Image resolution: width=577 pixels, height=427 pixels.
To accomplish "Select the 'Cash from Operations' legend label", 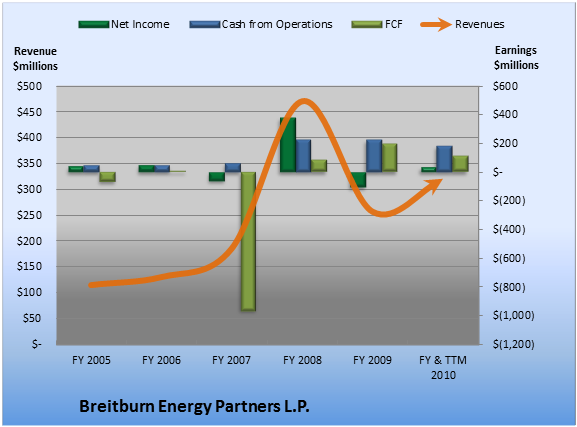I will pos(277,24).
